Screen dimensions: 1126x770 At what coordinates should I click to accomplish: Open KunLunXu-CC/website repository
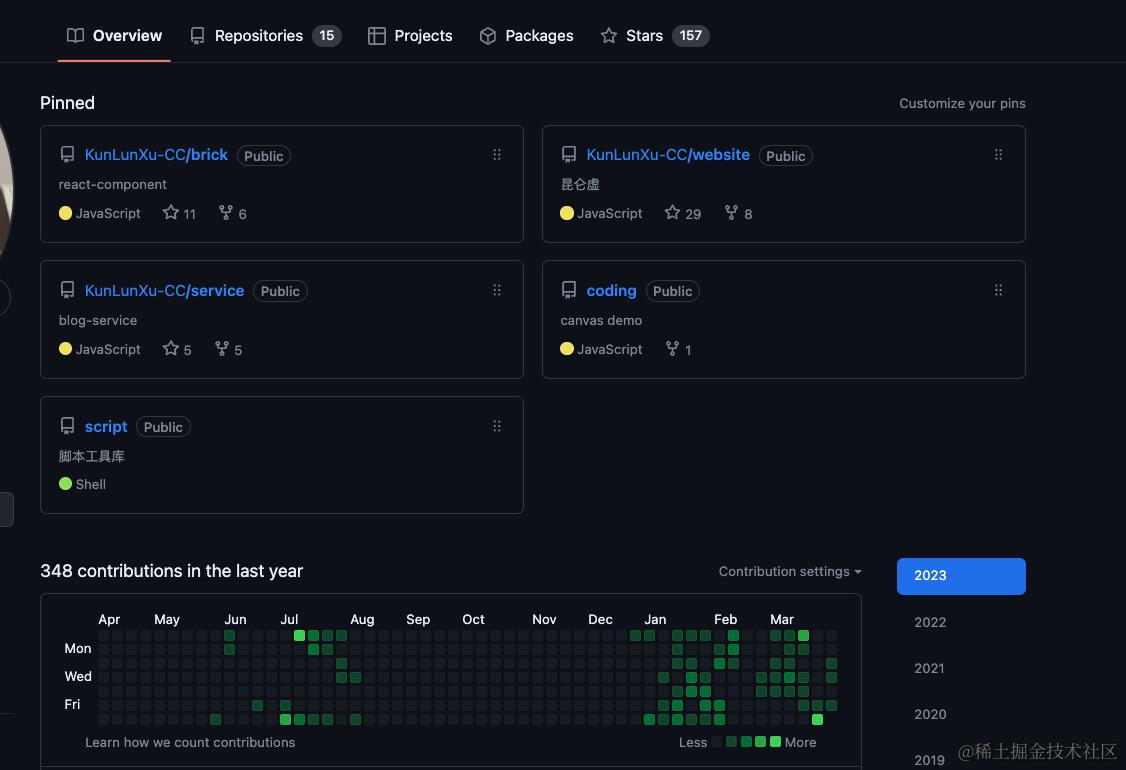(x=668, y=155)
